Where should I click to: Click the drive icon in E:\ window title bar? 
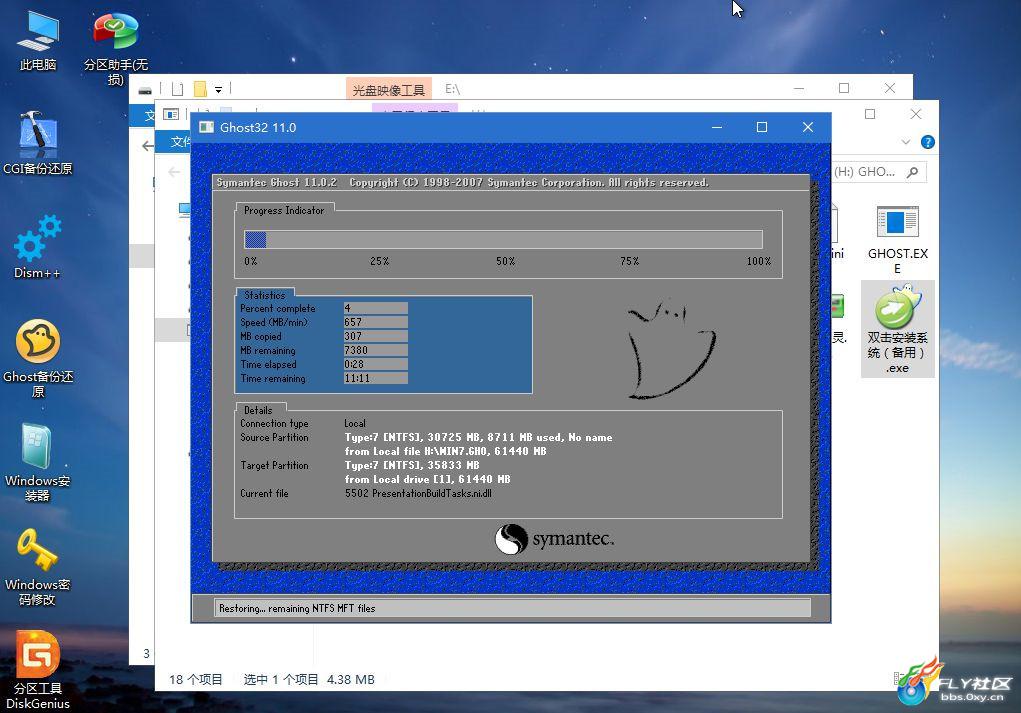[x=145, y=90]
